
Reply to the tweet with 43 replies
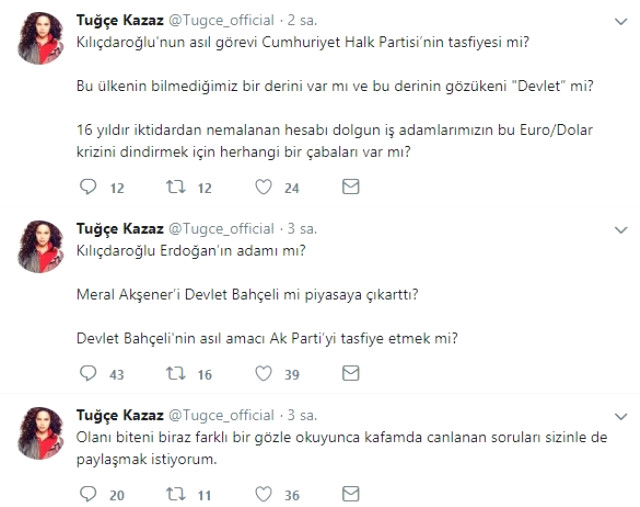87,373
